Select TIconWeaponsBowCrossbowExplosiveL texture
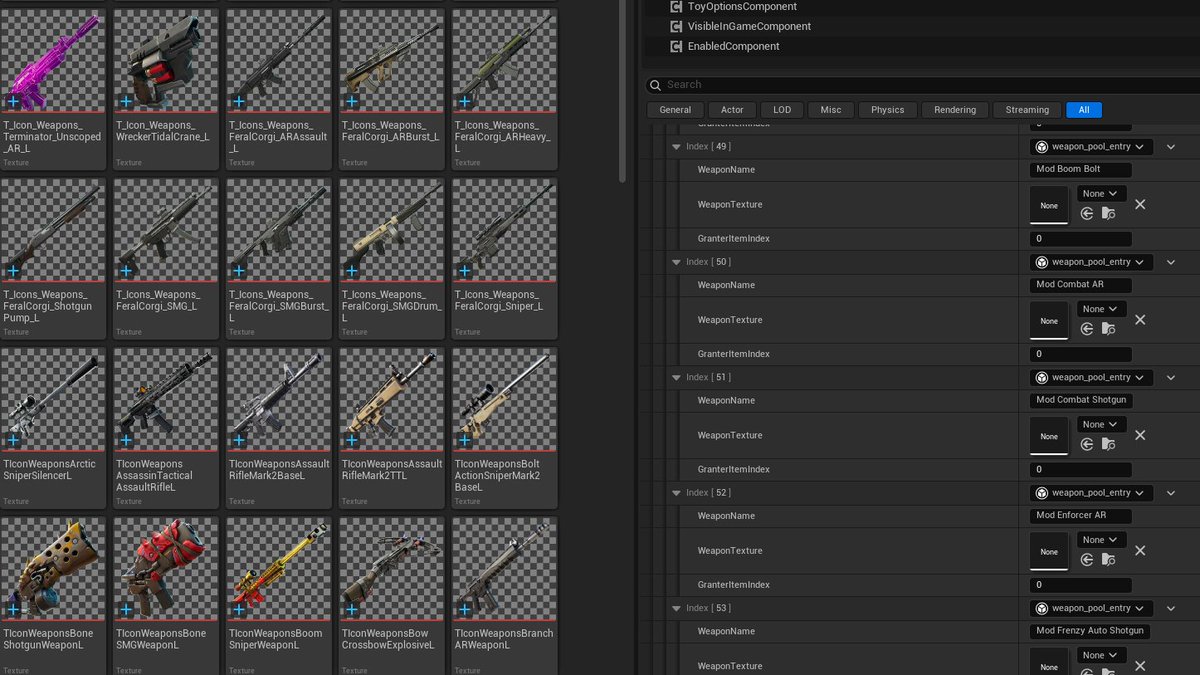Image resolution: width=1200 pixels, height=675 pixels. [x=390, y=596]
